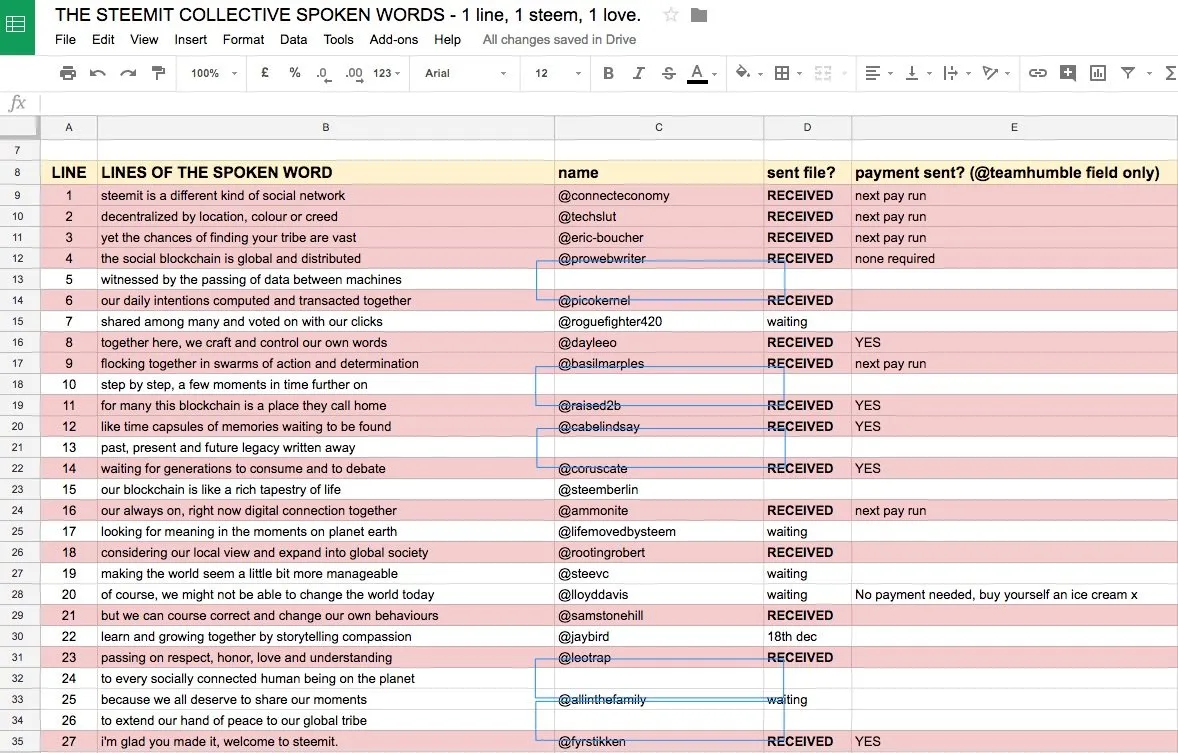Expand the horizontal align dropdown arrow
This screenshot has width=1178, height=753.
pos(890,74)
